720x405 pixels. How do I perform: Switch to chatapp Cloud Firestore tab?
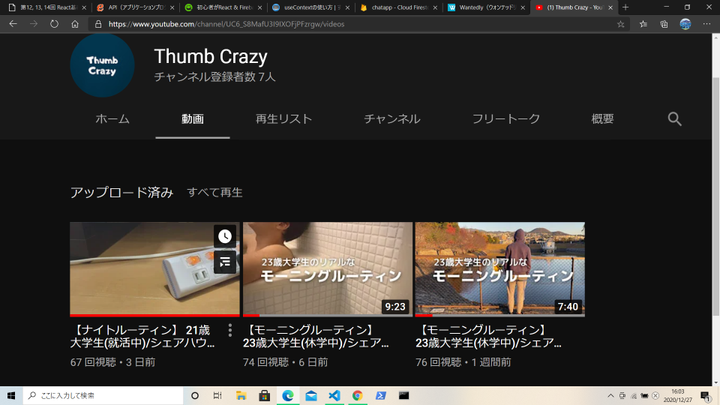point(398,8)
